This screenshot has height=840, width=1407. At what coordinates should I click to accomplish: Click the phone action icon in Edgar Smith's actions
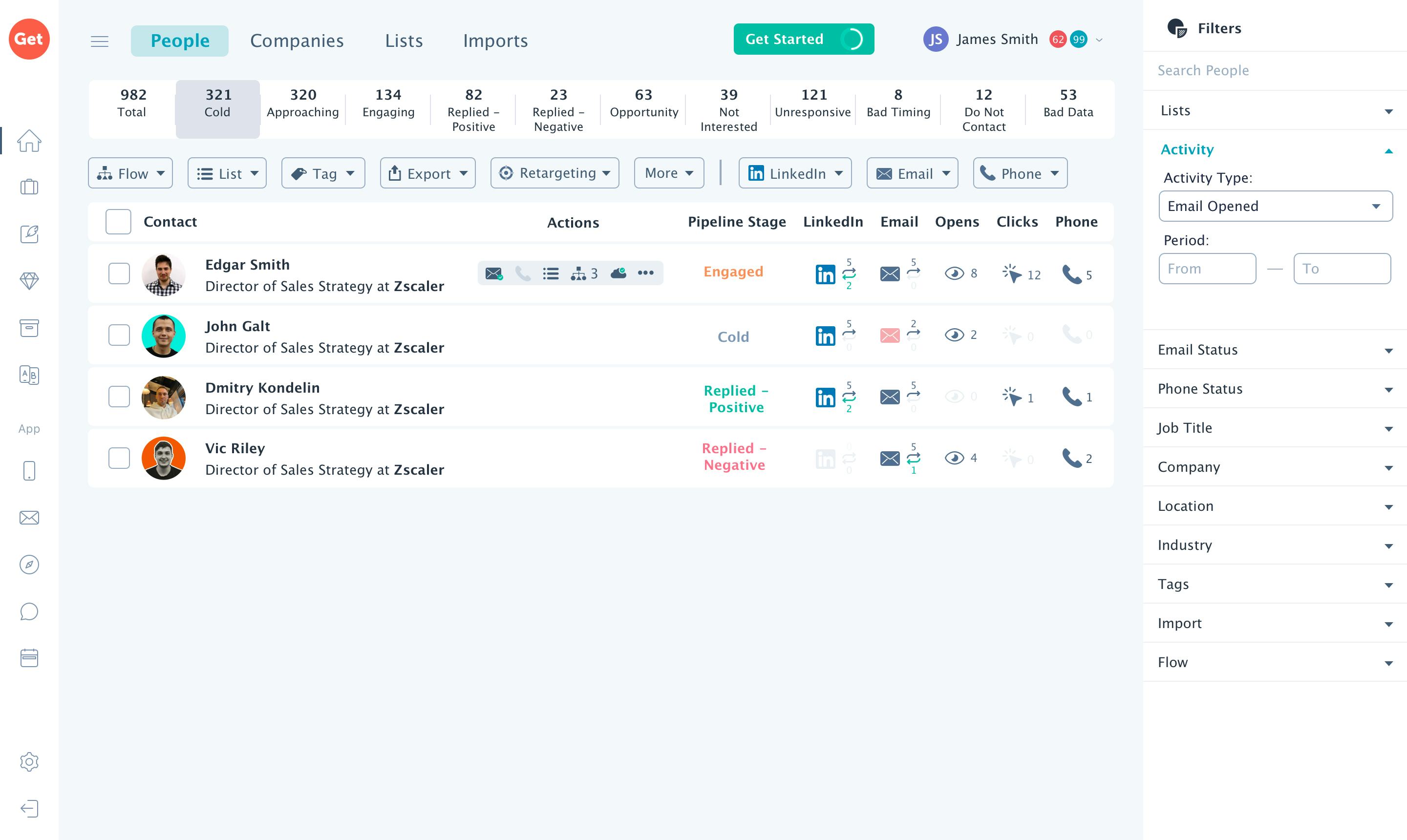[522, 273]
